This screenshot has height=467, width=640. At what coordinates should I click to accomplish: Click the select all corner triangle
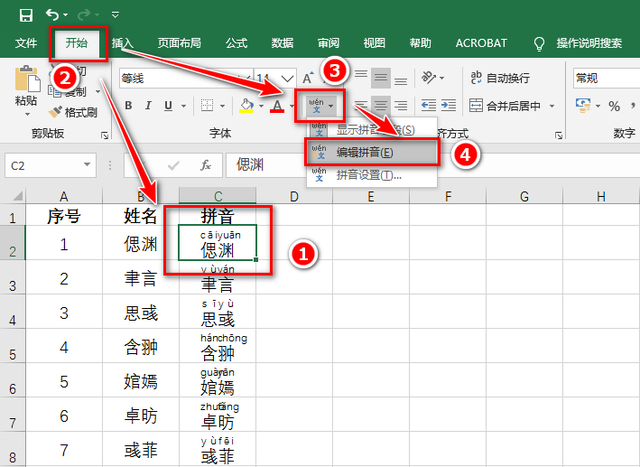(x=17, y=196)
